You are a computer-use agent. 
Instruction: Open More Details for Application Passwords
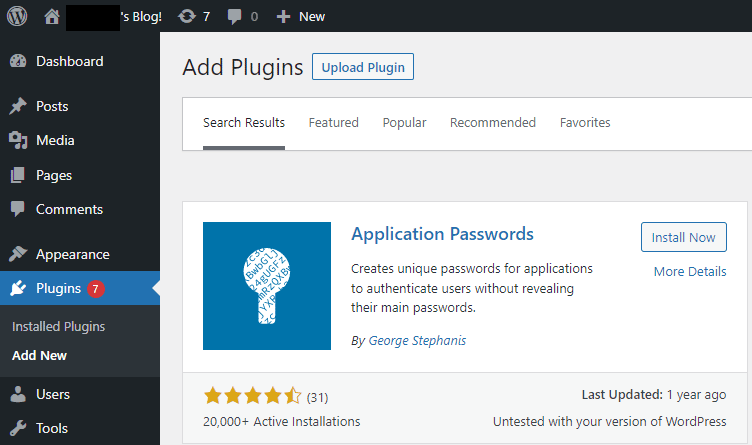coord(689,272)
